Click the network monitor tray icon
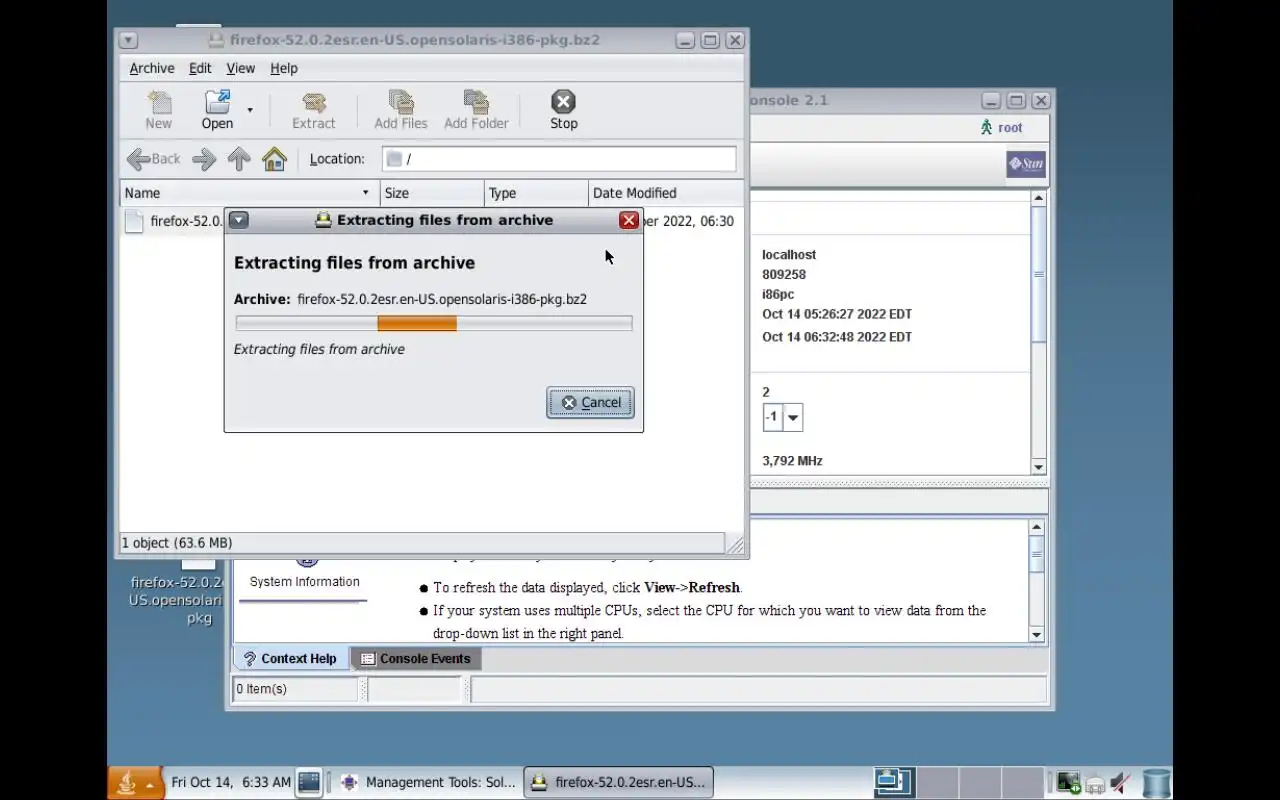 tap(1069, 783)
